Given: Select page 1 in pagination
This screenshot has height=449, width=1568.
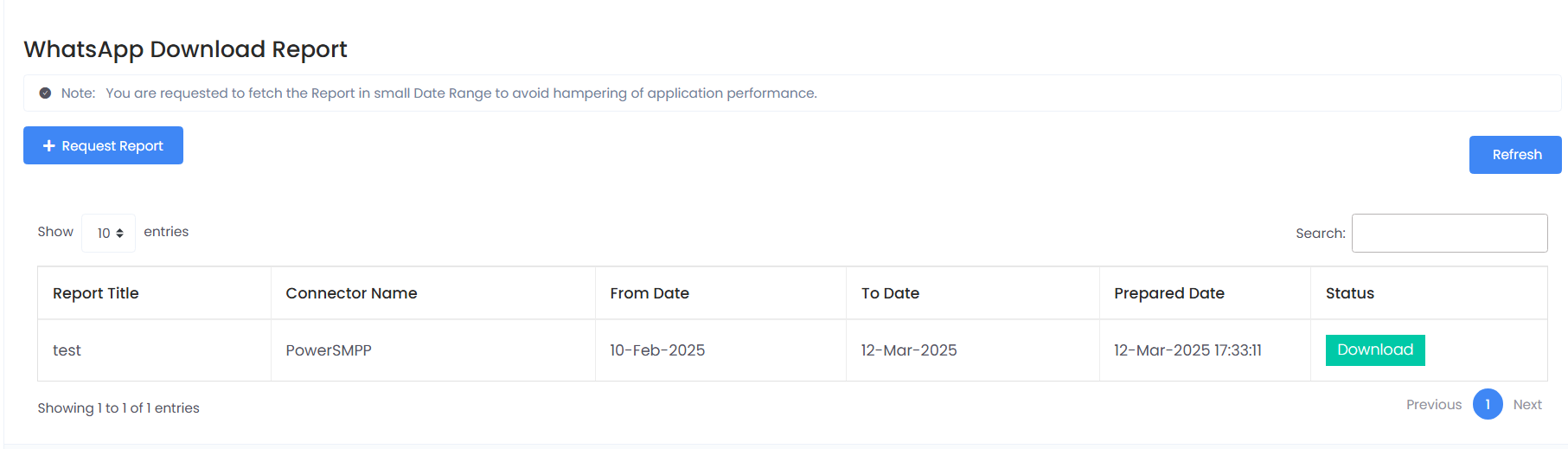Looking at the screenshot, I should [1488, 405].
